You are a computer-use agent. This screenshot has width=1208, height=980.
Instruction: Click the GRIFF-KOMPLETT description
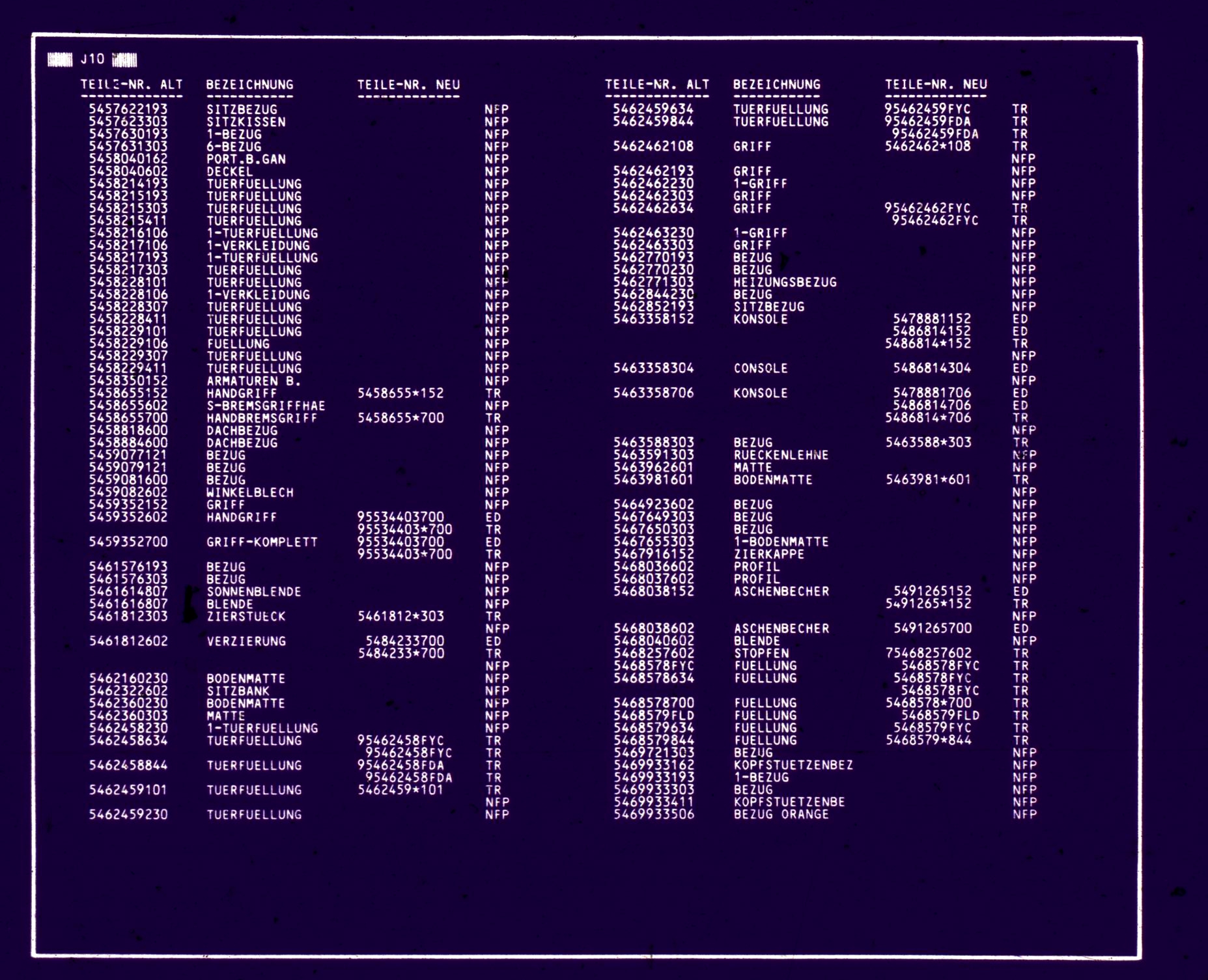[262, 542]
